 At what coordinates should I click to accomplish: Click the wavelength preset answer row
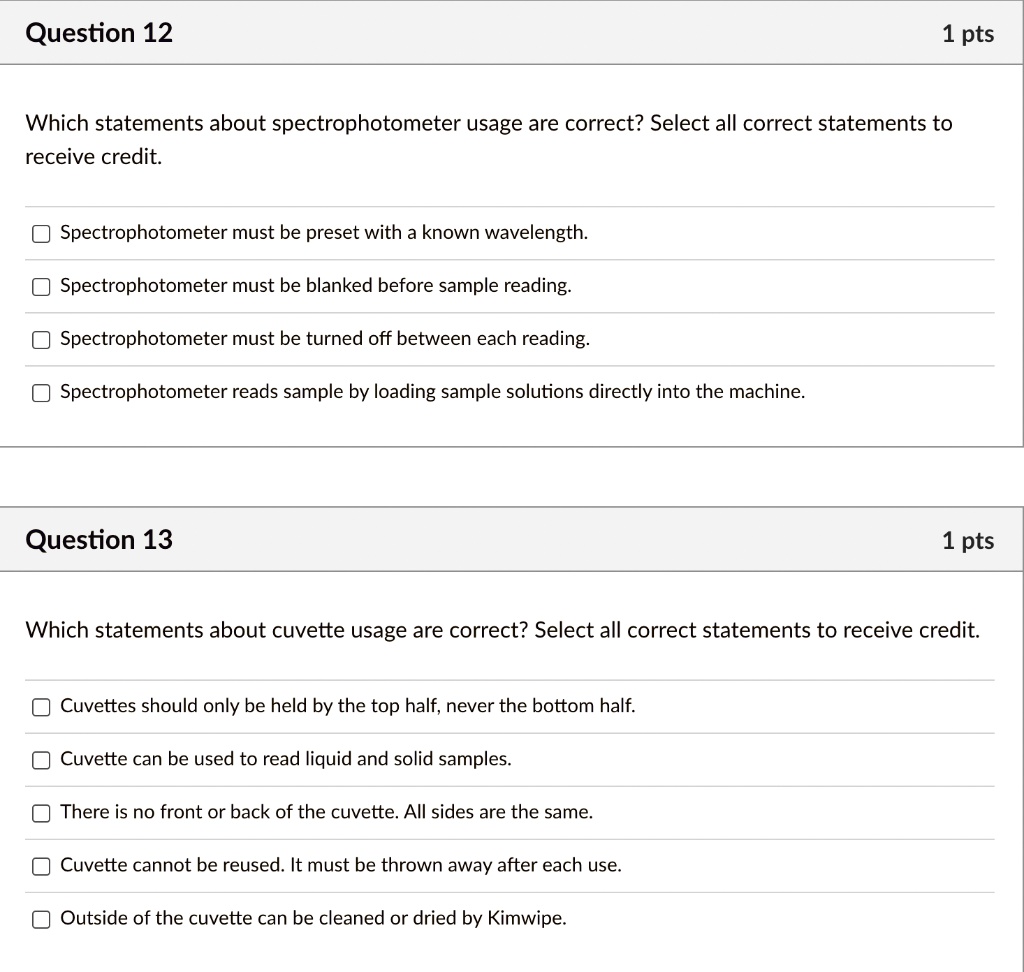click(324, 233)
